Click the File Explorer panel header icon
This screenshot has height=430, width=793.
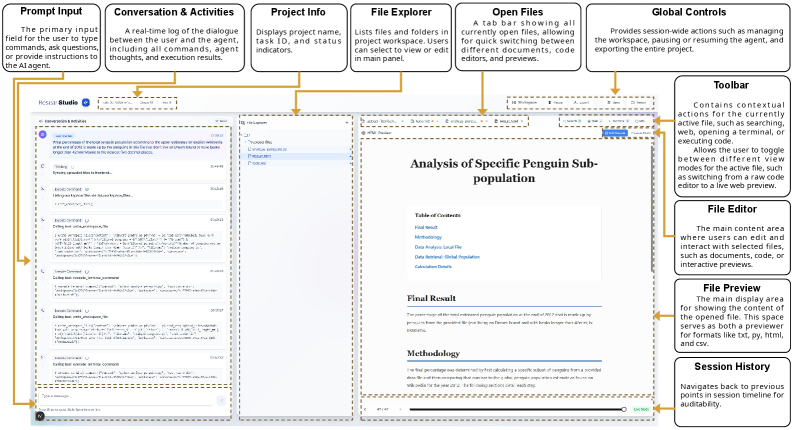(x=243, y=123)
